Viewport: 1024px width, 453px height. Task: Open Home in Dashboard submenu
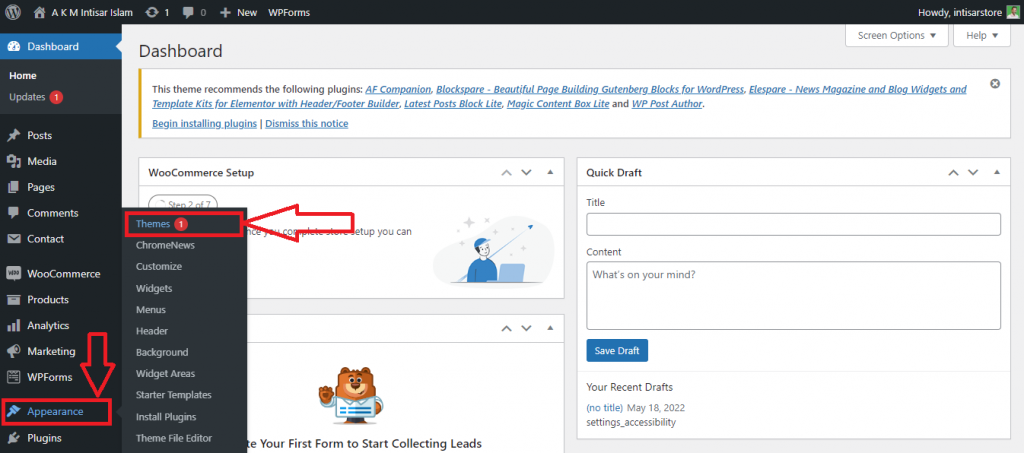[23, 76]
